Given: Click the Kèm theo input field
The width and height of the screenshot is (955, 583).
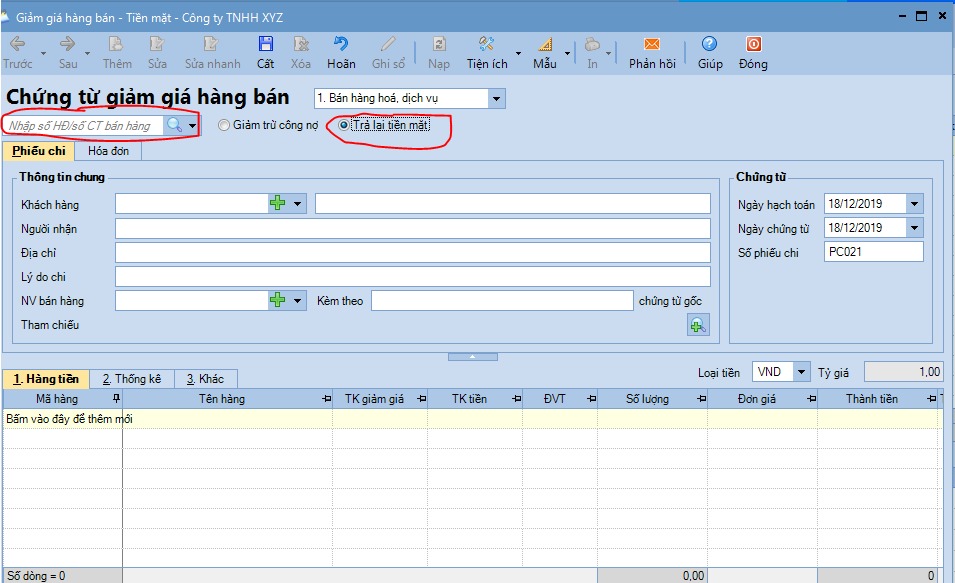Looking at the screenshot, I should click(502, 300).
